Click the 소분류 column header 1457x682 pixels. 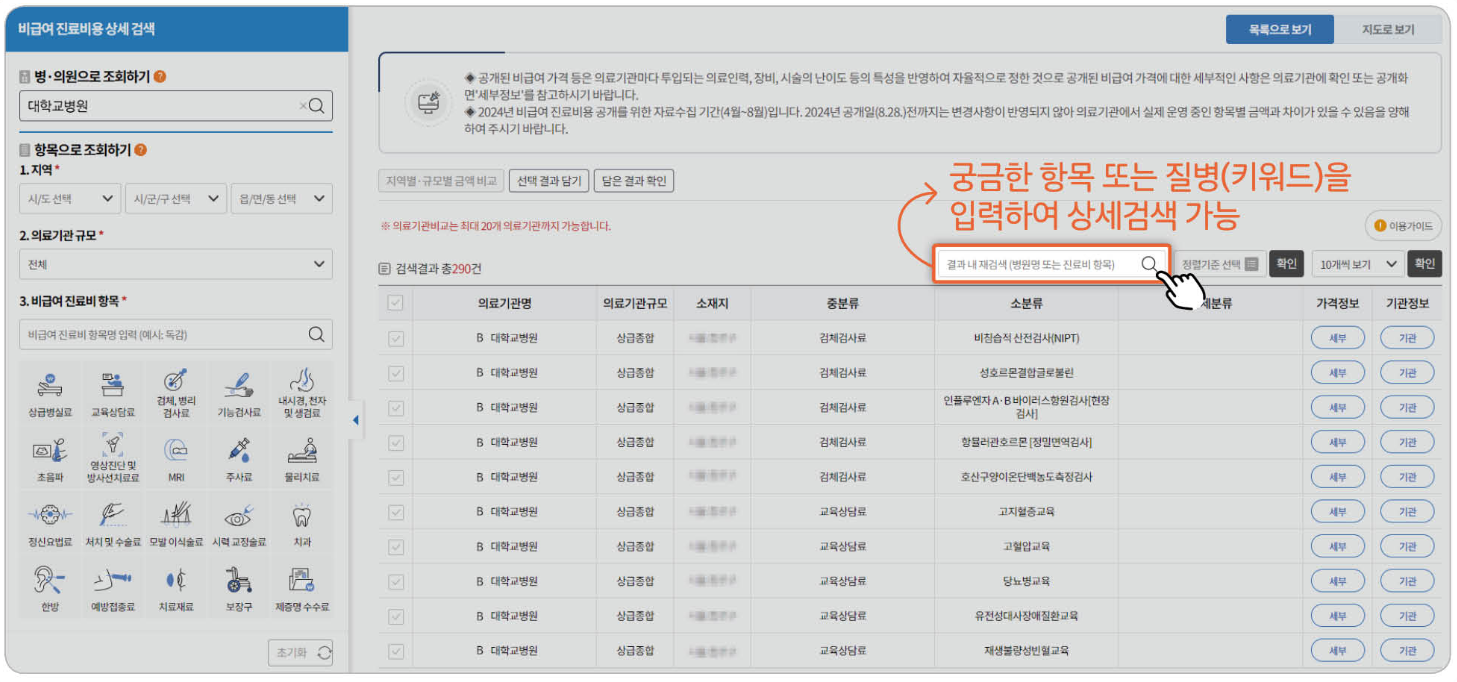coord(1026,303)
